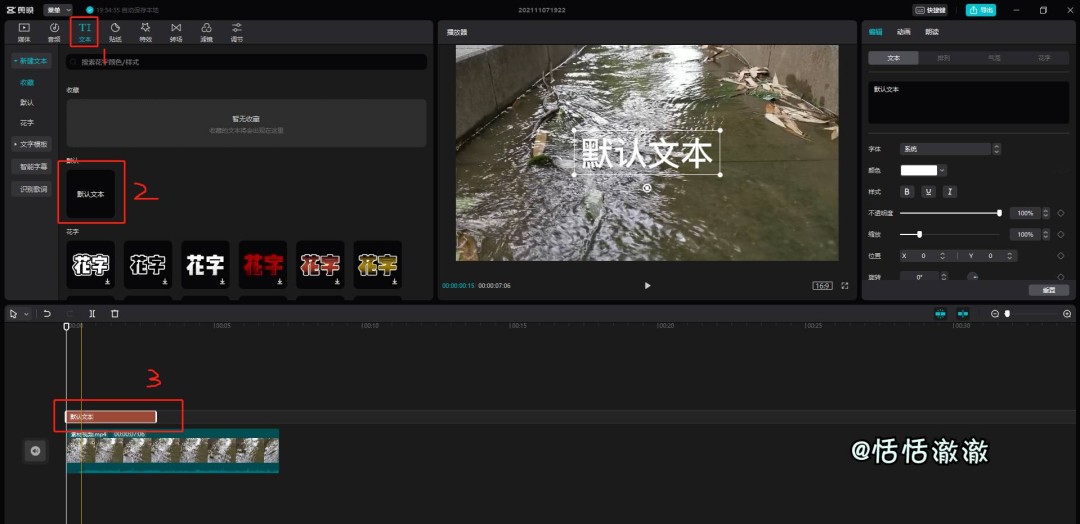Viewport: 1080px width, 524px height.
Task: Select 默认 in left sidebar
Action: pos(27,103)
